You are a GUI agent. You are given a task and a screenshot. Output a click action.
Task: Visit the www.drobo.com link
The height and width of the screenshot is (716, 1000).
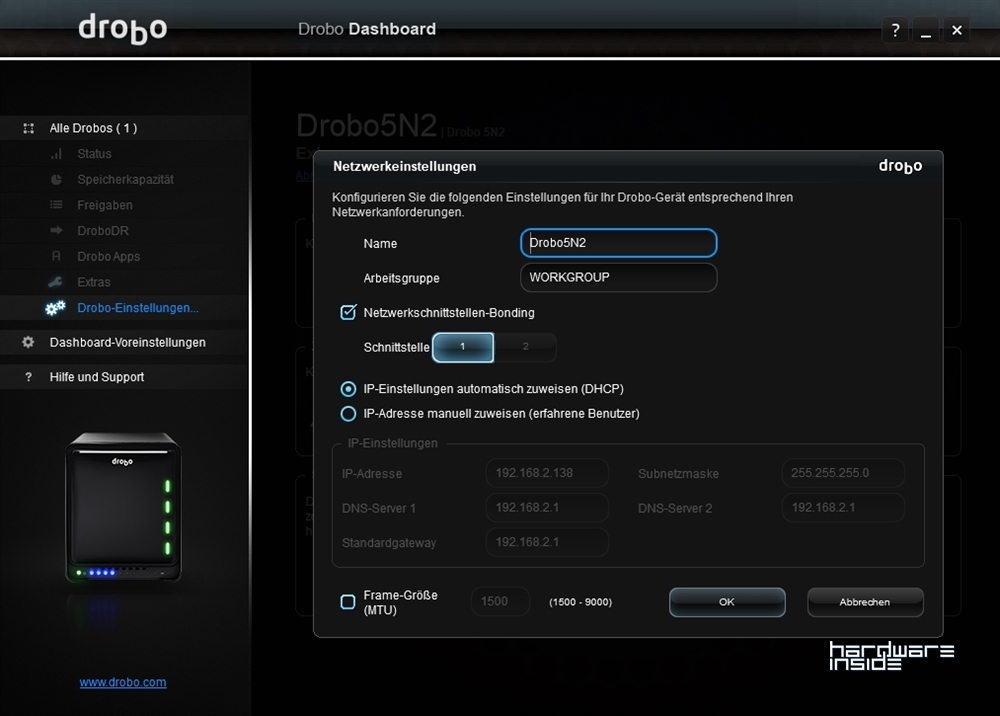click(x=123, y=682)
